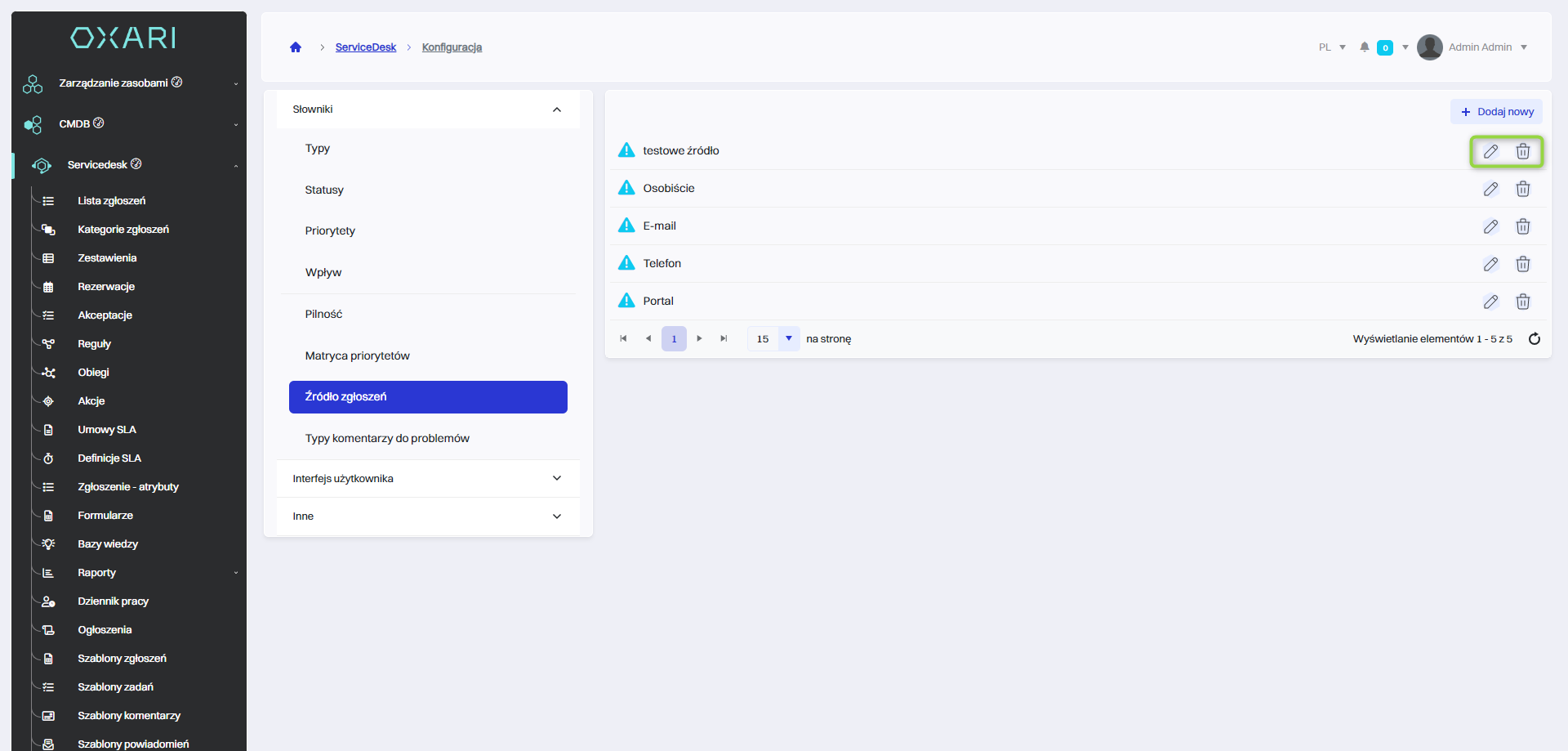
Task: Open the PL language dropdown
Action: [x=1332, y=47]
